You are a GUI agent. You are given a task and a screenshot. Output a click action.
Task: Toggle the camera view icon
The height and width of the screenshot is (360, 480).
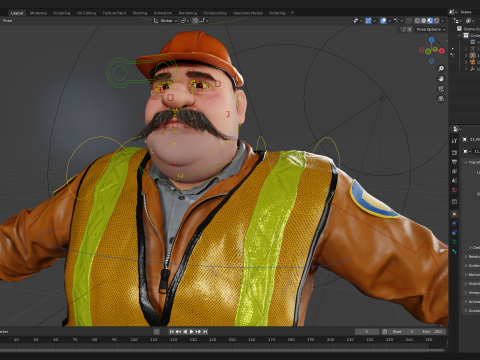(x=441, y=89)
